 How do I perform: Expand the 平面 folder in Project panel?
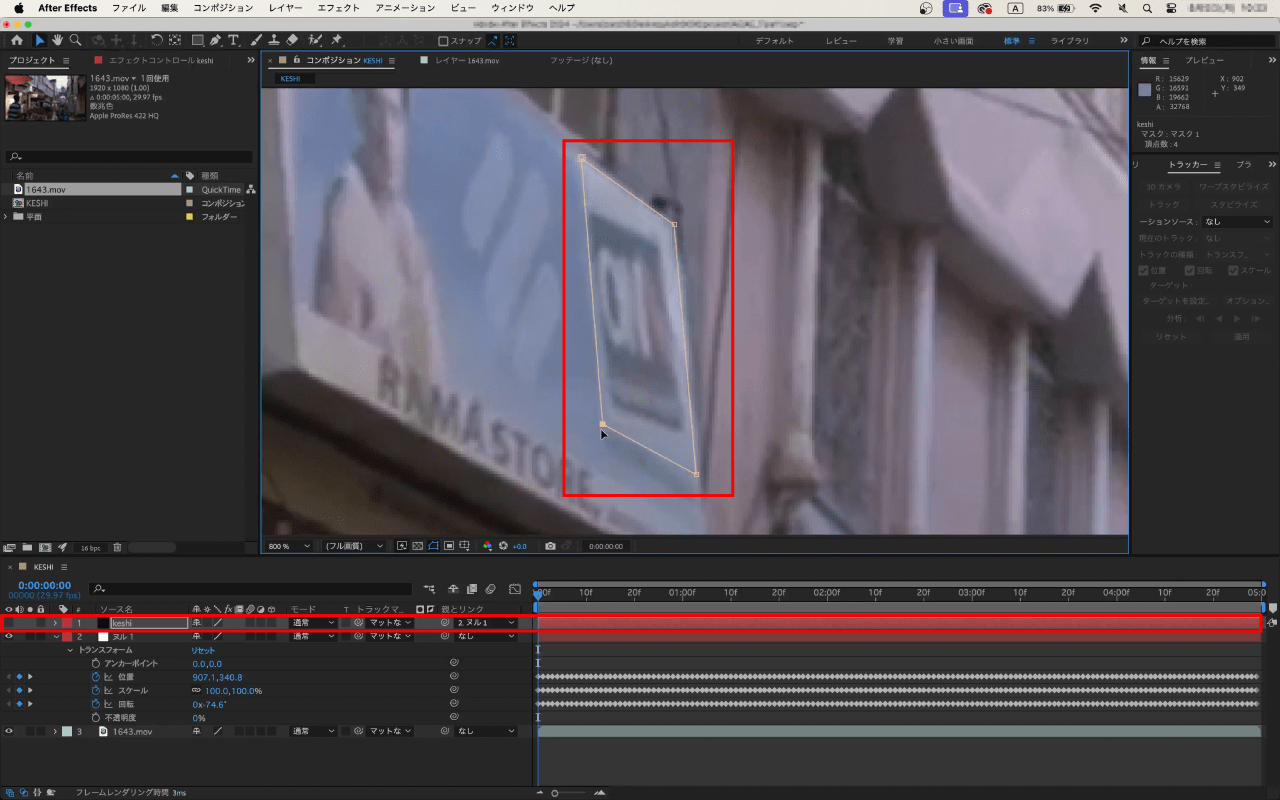6,216
